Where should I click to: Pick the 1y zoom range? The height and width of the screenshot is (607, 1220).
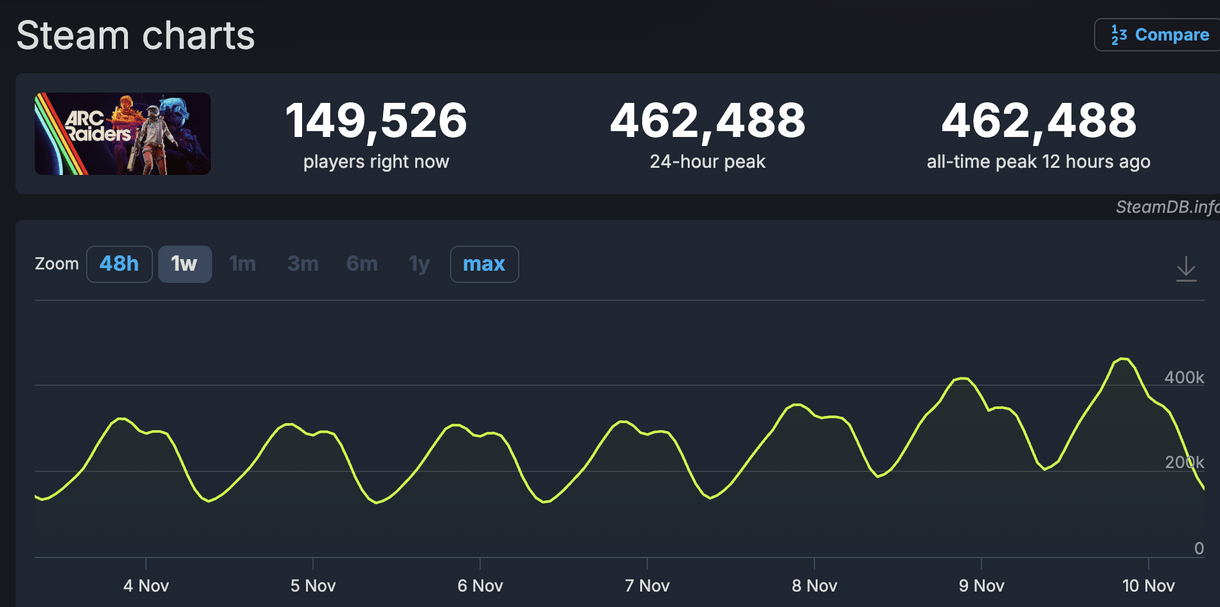click(419, 264)
